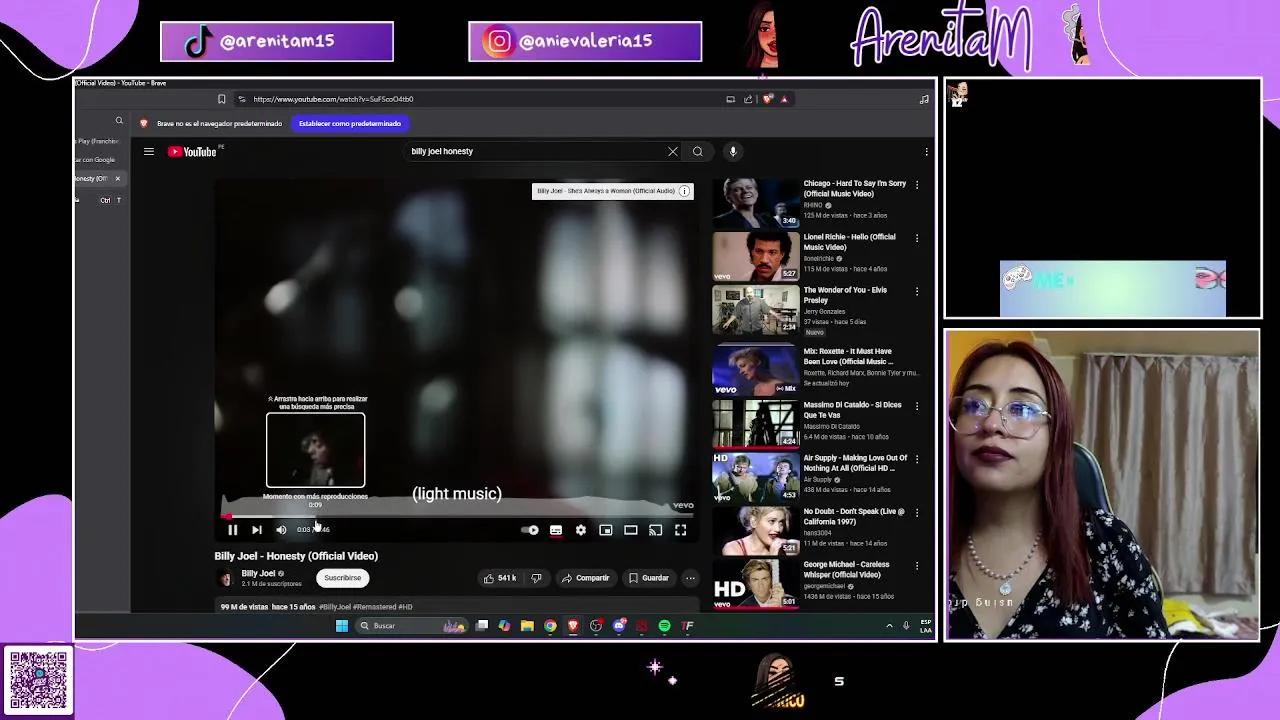Open media control music note icon
Screen dimensions: 1280x720
point(924,99)
